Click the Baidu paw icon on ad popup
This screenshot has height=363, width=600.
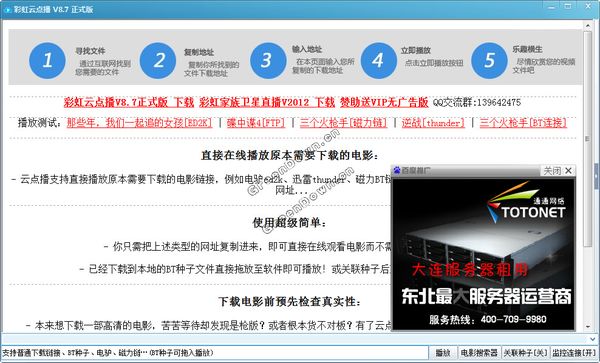pos(397,170)
